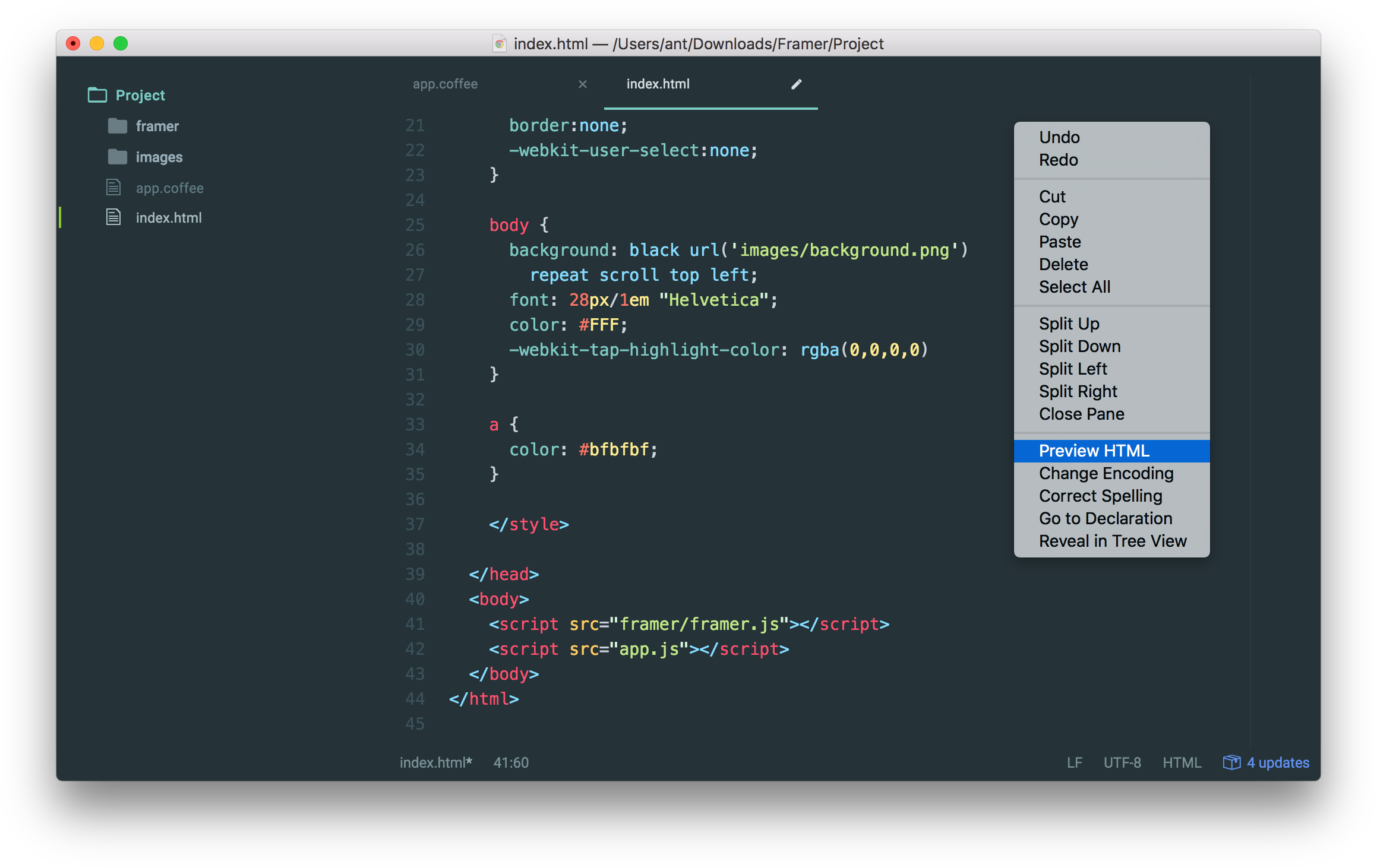Click the rgba(0,0,0,0) value
This screenshot has width=1377, height=868.
(864, 350)
